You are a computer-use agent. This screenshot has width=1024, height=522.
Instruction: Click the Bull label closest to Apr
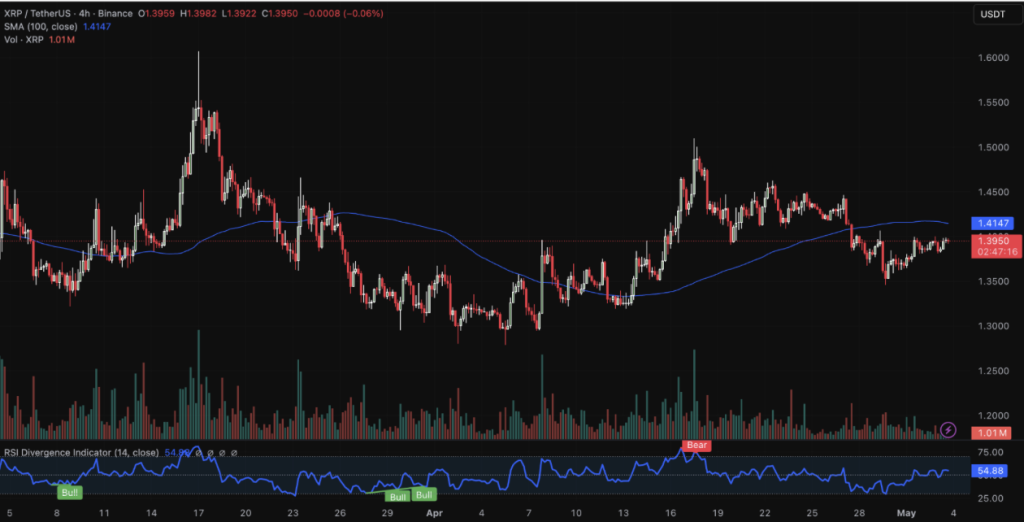click(x=425, y=495)
